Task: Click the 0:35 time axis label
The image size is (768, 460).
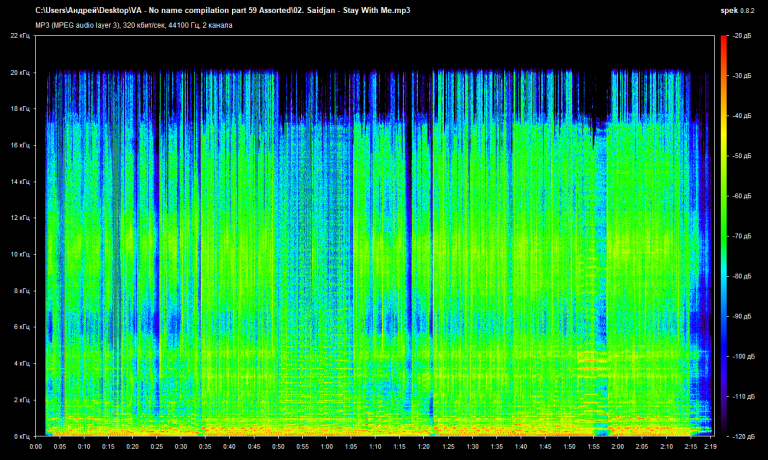Action: 205,447
